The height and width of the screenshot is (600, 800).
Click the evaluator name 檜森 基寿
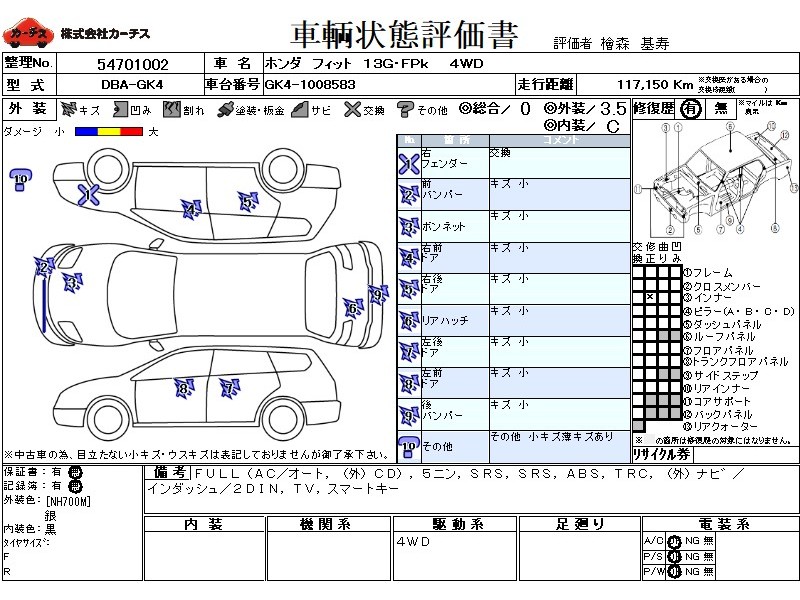point(635,44)
